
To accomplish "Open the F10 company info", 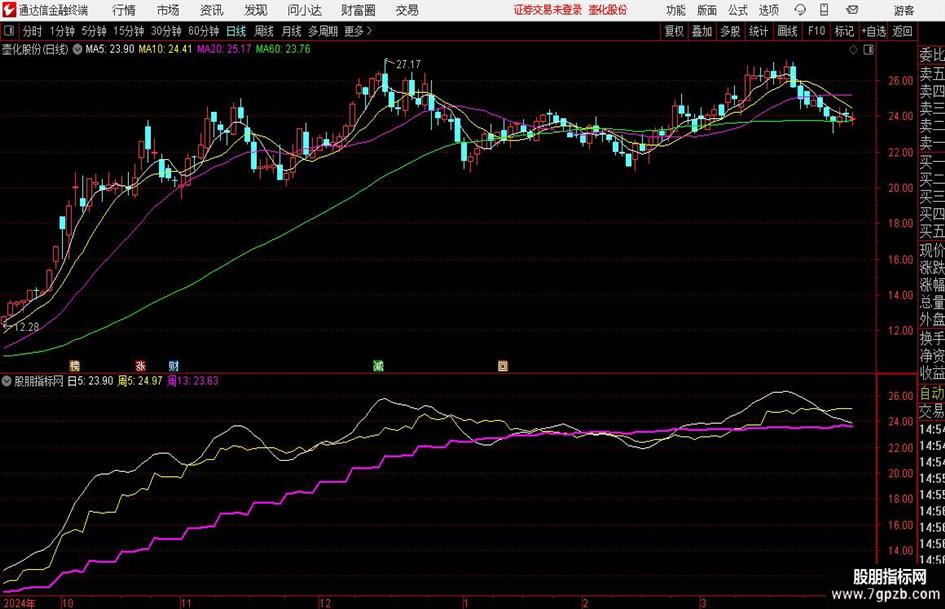I will pyautogui.click(x=817, y=31).
